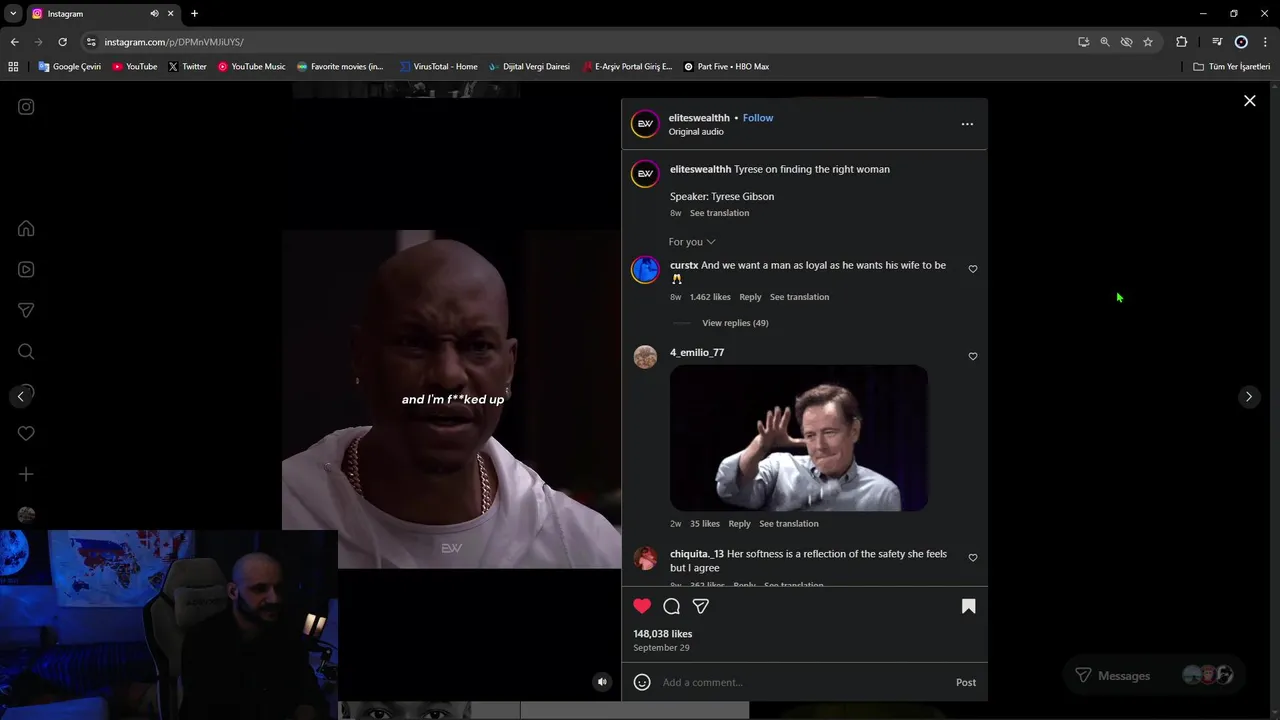1280x720 pixels.
Task: Toggle saved bookmark on post
Action: click(968, 606)
